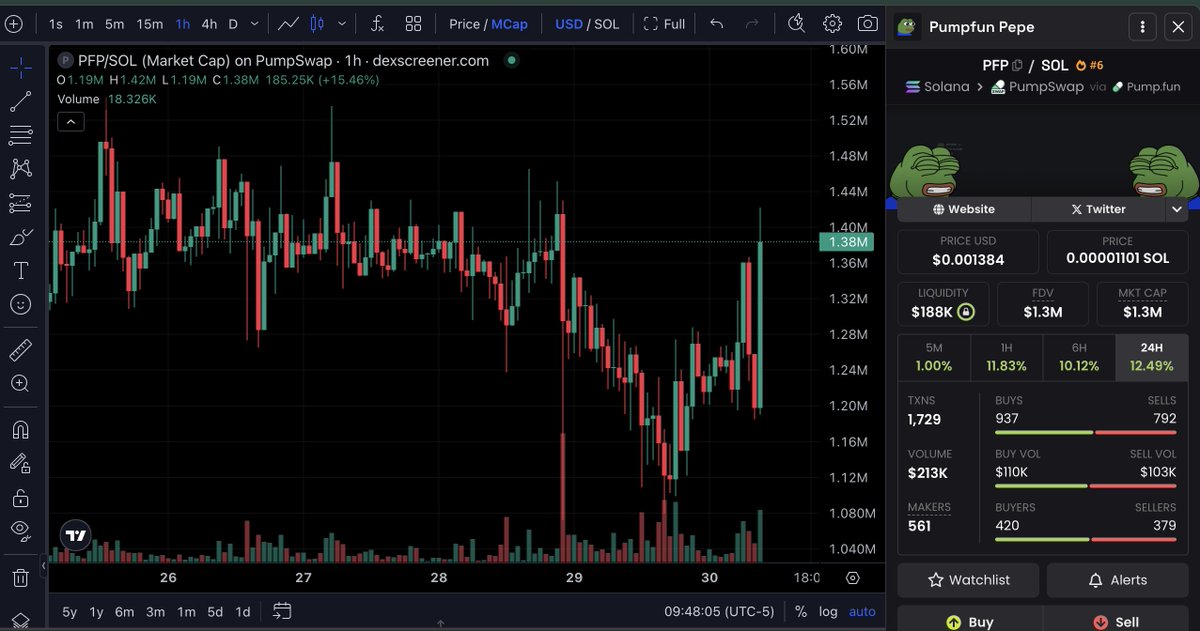Activate the zoom in tool

point(20,383)
